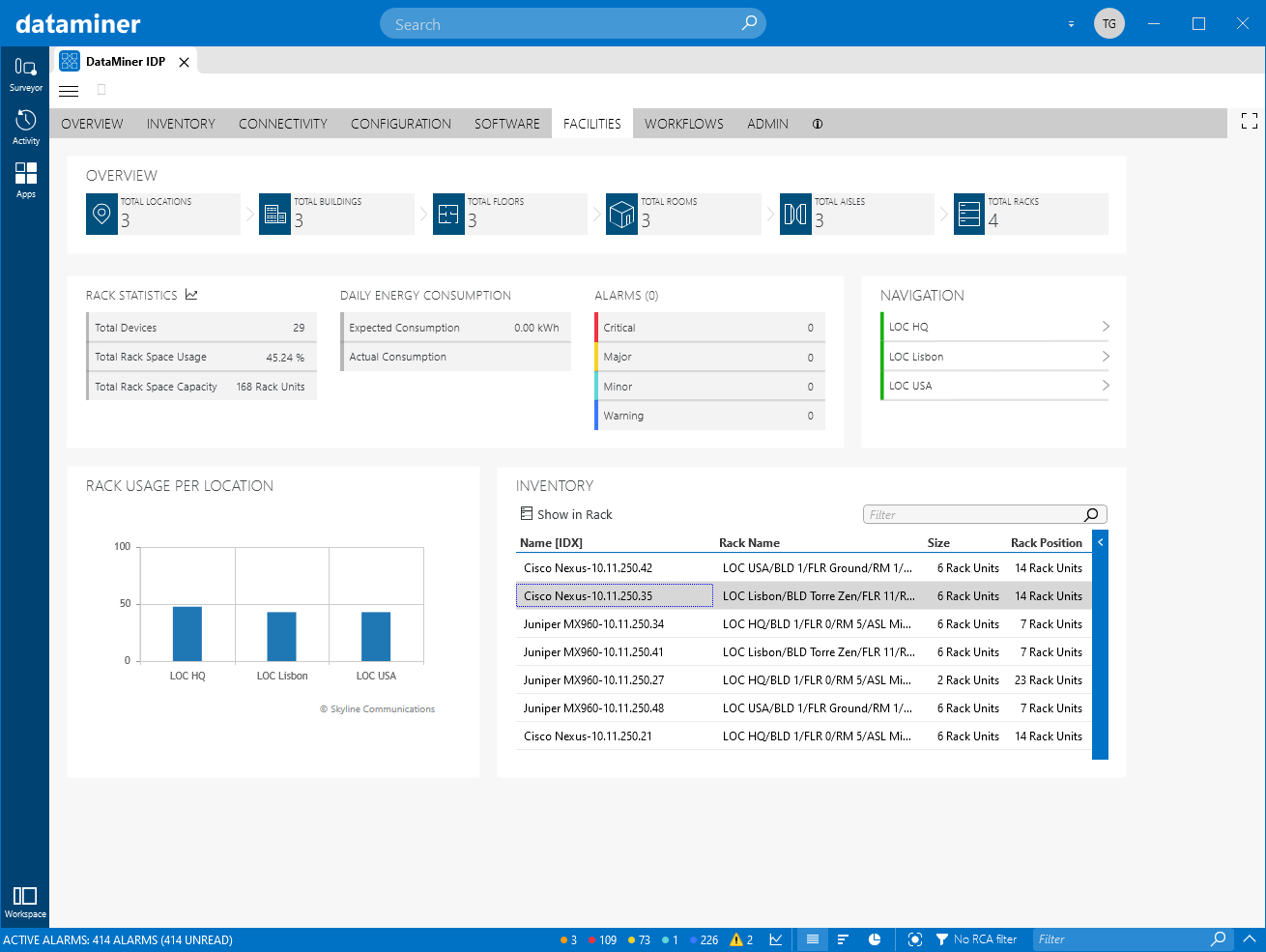The height and width of the screenshot is (952, 1266).
Task: Expand the inventory side panel arrow
Action: tap(1100, 542)
